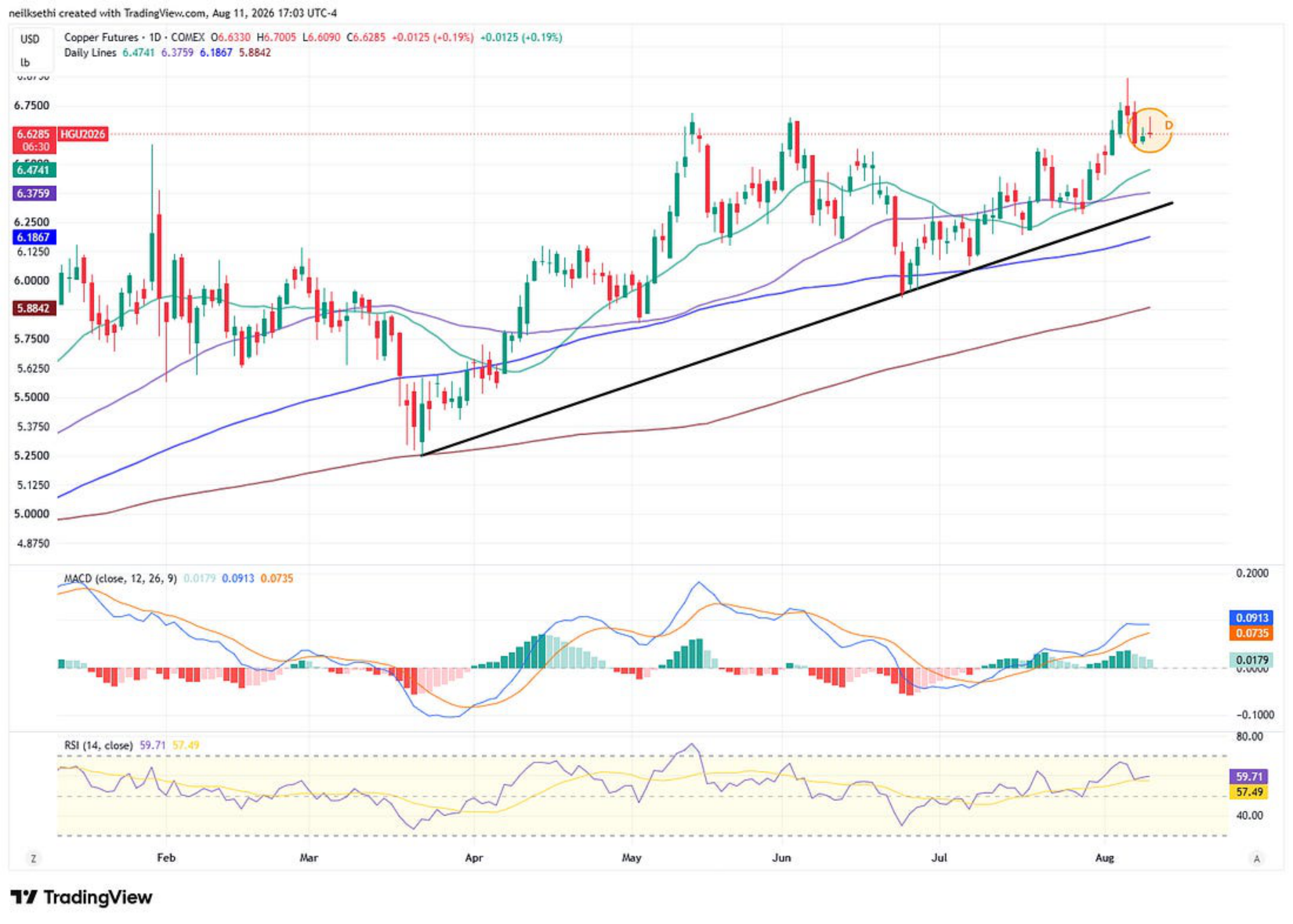The width and height of the screenshot is (1293, 924).
Task: Click the purple 6.3759 price axis label
Action: click(x=33, y=194)
